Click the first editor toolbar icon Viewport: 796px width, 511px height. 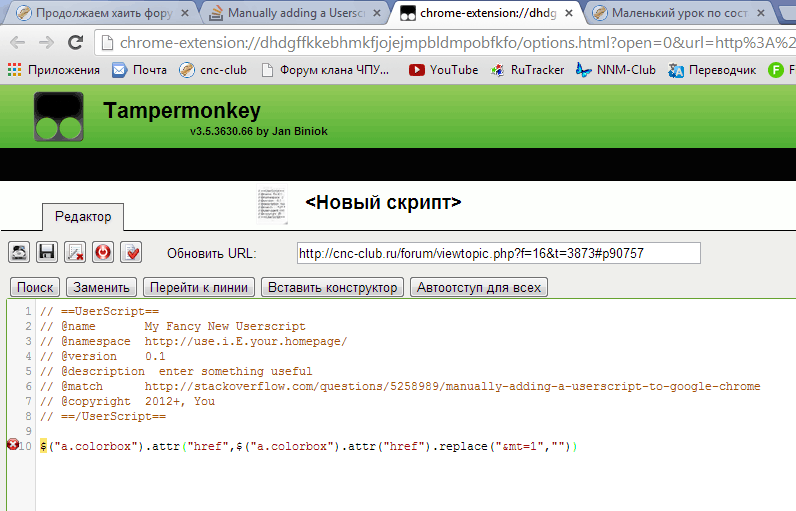(19, 252)
